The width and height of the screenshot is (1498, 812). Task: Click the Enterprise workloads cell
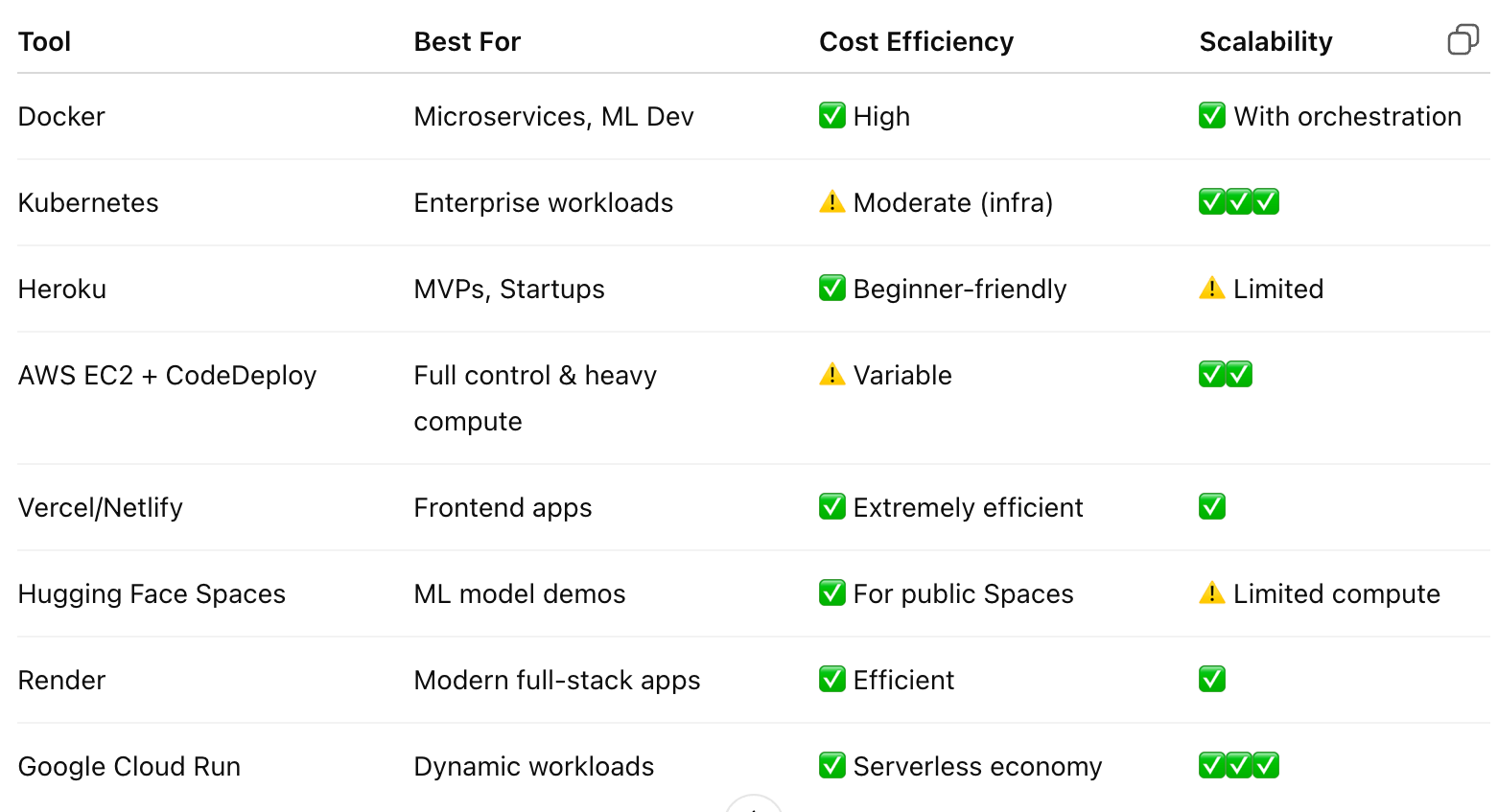point(544,202)
